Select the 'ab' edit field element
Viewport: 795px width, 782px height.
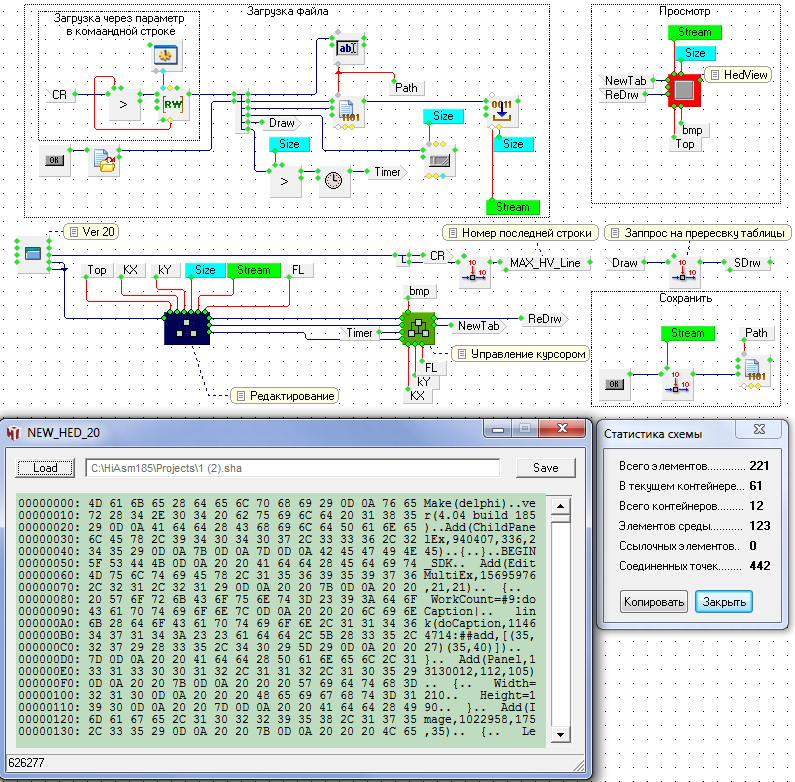click(x=347, y=48)
